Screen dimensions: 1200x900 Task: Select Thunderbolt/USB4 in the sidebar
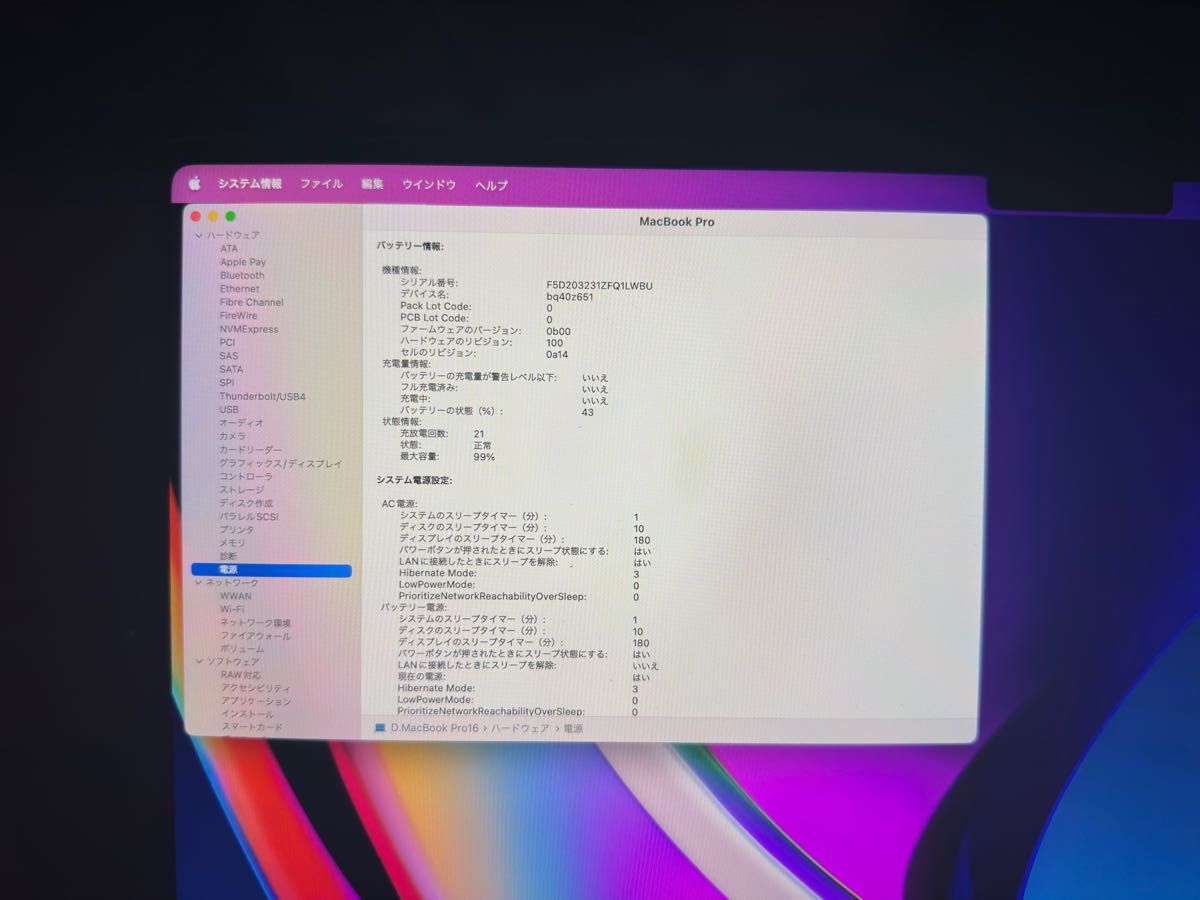click(263, 397)
